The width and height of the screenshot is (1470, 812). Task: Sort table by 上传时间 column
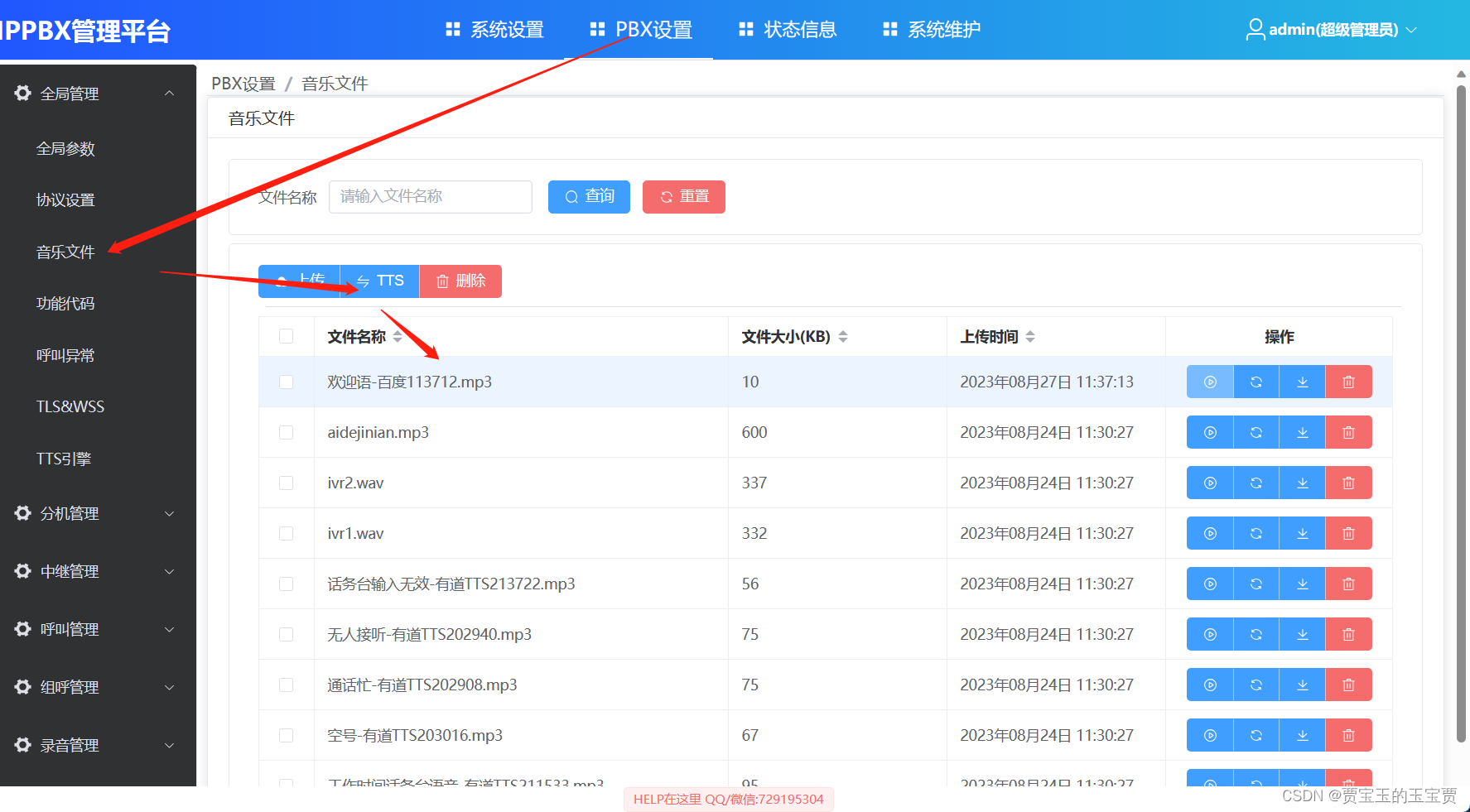point(1030,337)
